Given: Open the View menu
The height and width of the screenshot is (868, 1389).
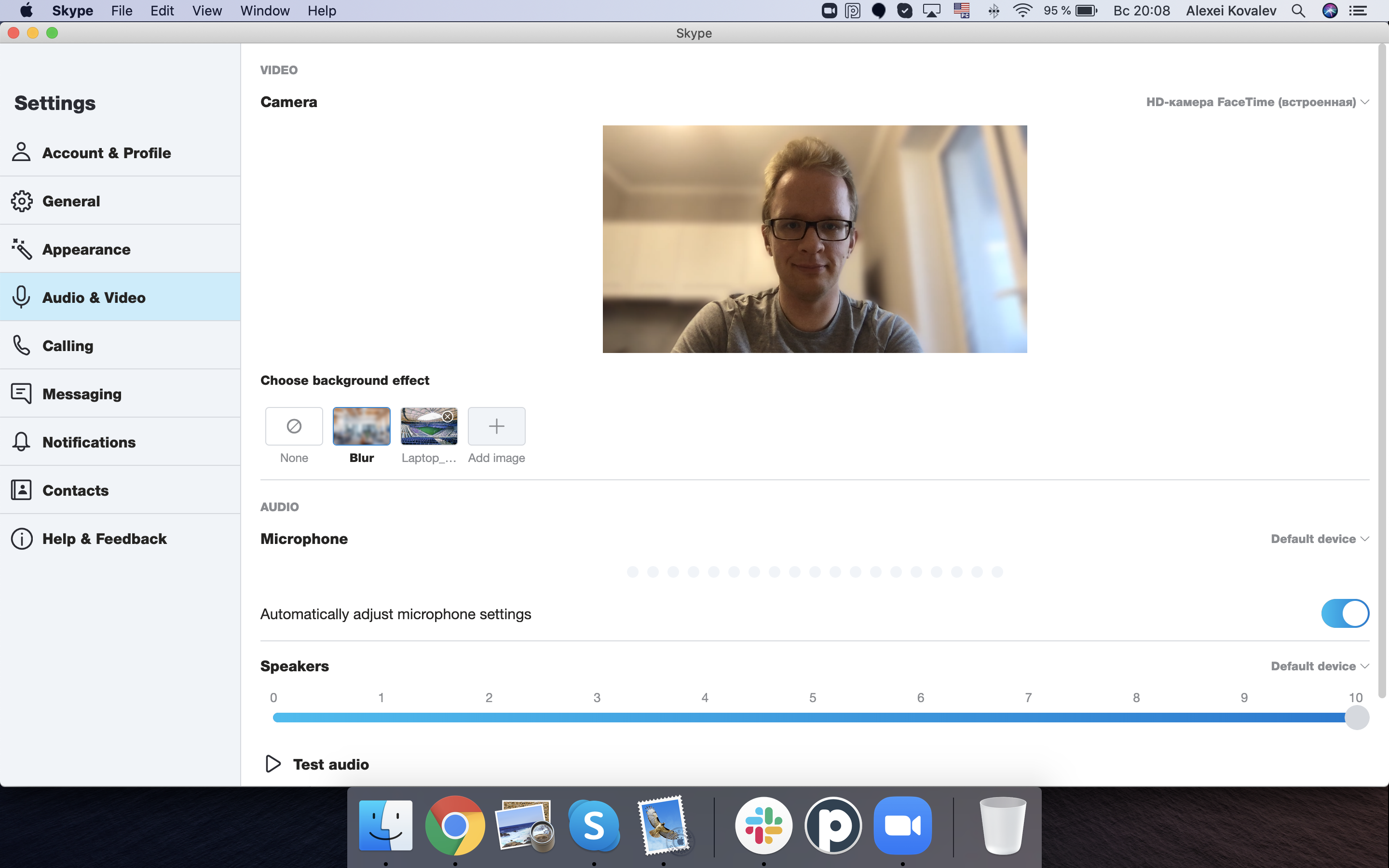Looking at the screenshot, I should [x=206, y=11].
